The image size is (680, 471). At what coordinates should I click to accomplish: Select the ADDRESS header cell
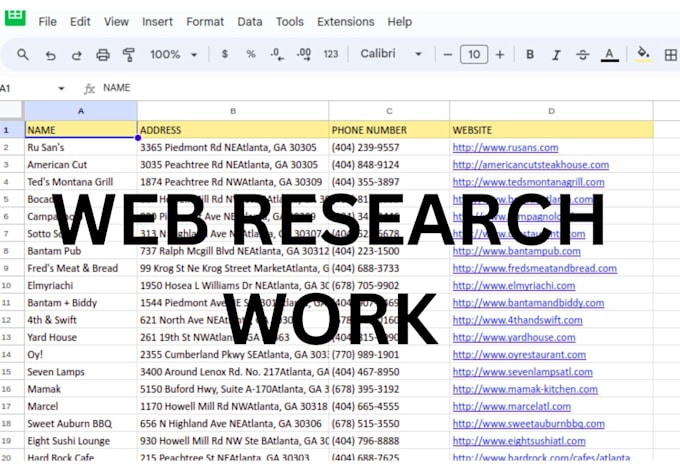(x=233, y=130)
